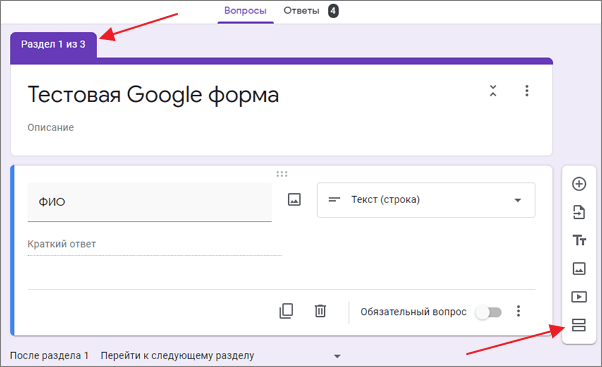The height and width of the screenshot is (367, 602).
Task: Add image from the side toolbar
Action: [579, 268]
